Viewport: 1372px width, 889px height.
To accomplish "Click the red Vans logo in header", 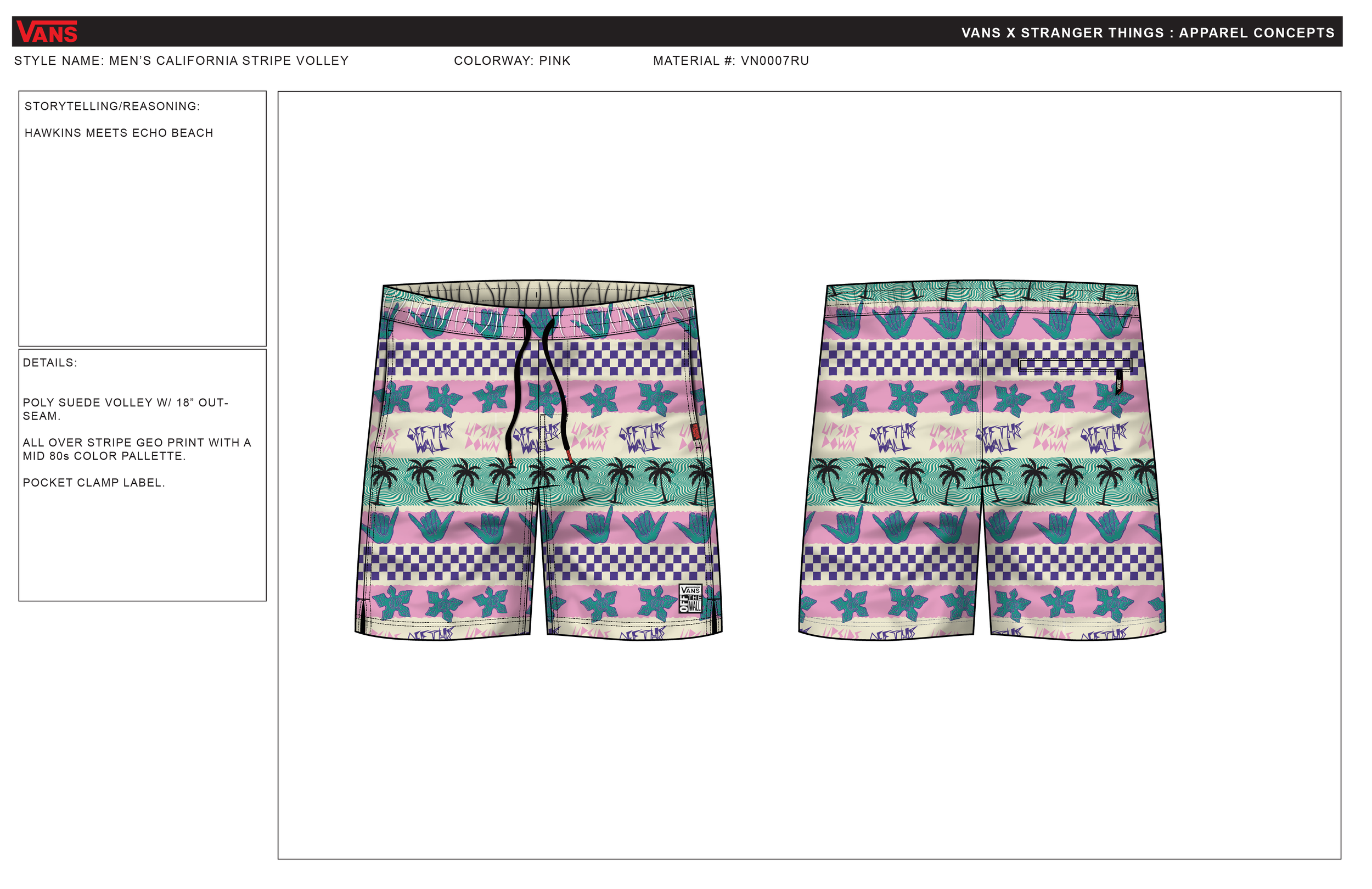I will (x=47, y=32).
